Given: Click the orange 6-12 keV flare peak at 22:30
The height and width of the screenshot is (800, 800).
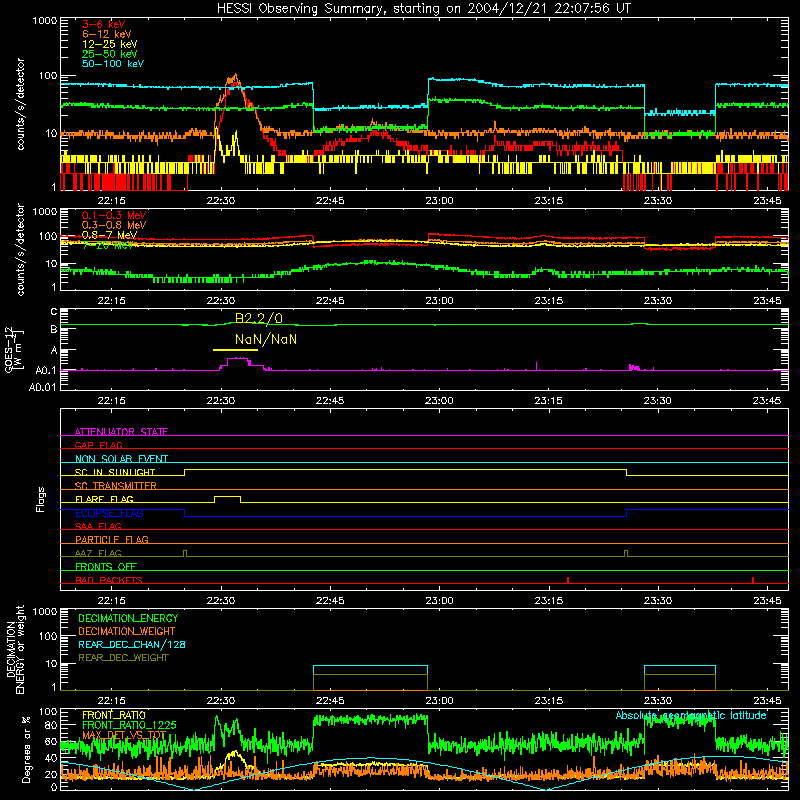Looking at the screenshot, I should 235,78.
